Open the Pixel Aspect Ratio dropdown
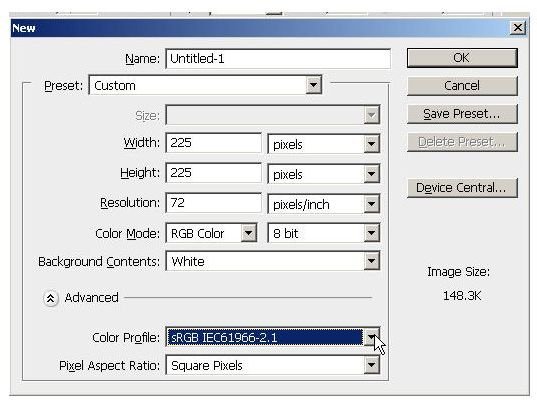 click(273, 365)
